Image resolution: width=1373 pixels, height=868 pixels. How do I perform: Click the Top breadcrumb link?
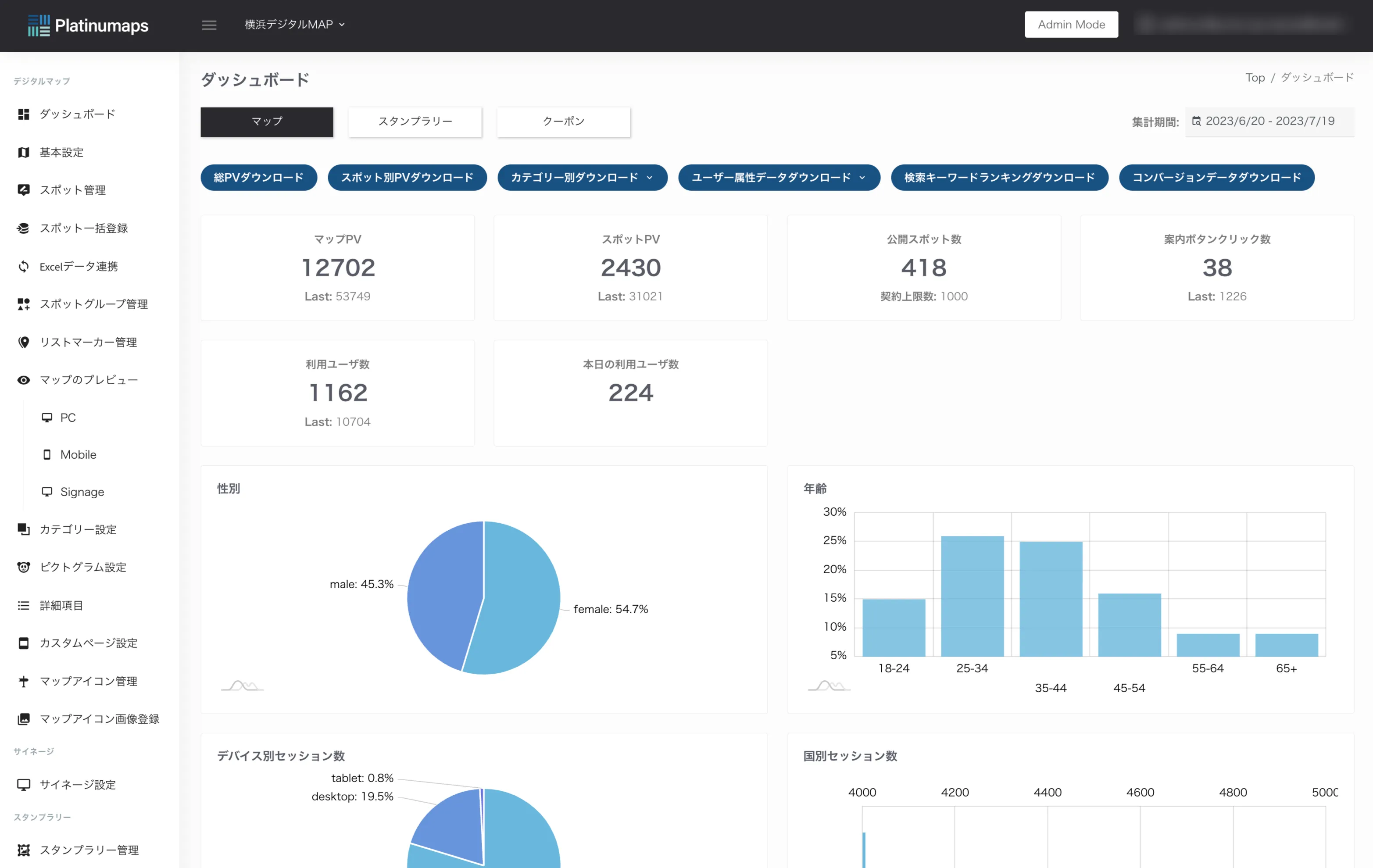click(x=1255, y=78)
